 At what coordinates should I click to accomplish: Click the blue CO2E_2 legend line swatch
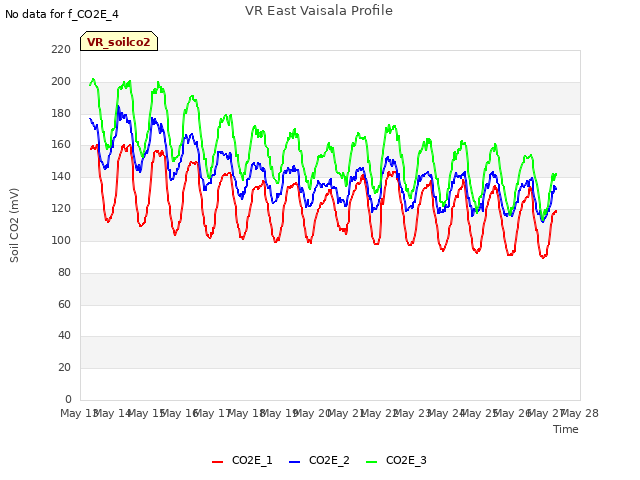point(294,462)
